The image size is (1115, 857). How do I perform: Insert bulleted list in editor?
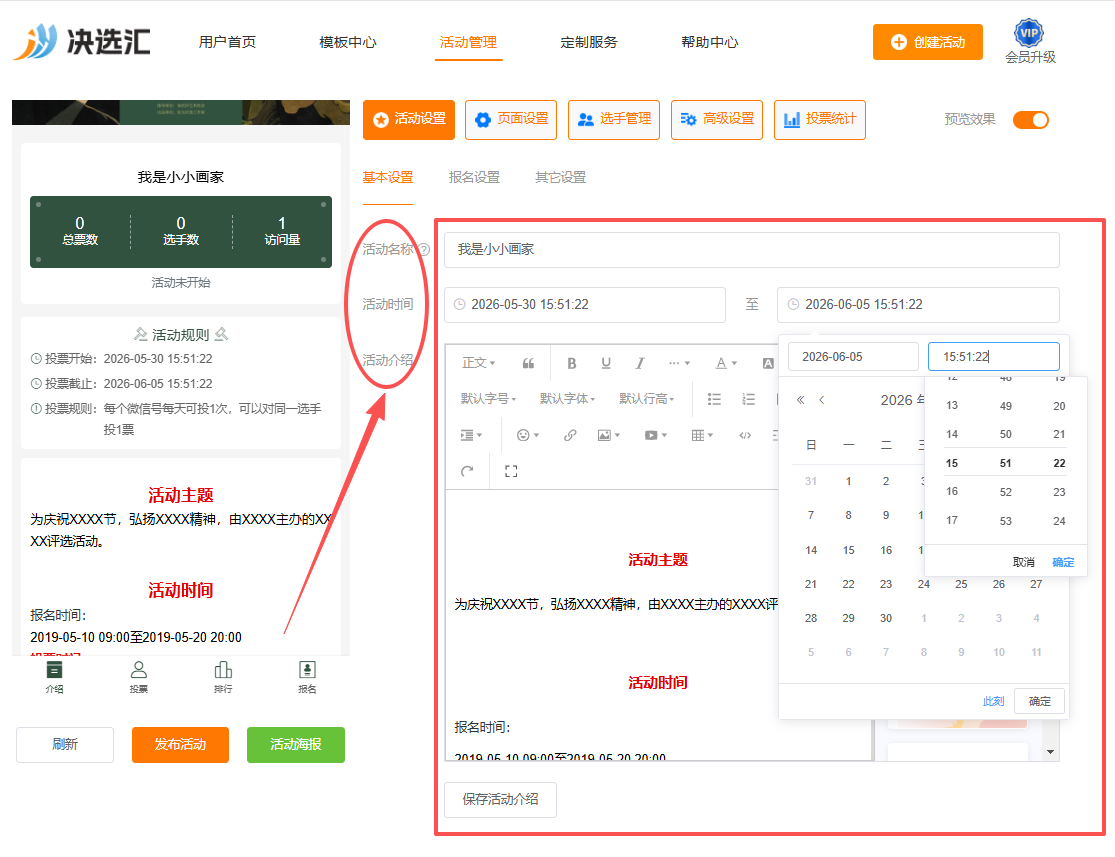714,399
